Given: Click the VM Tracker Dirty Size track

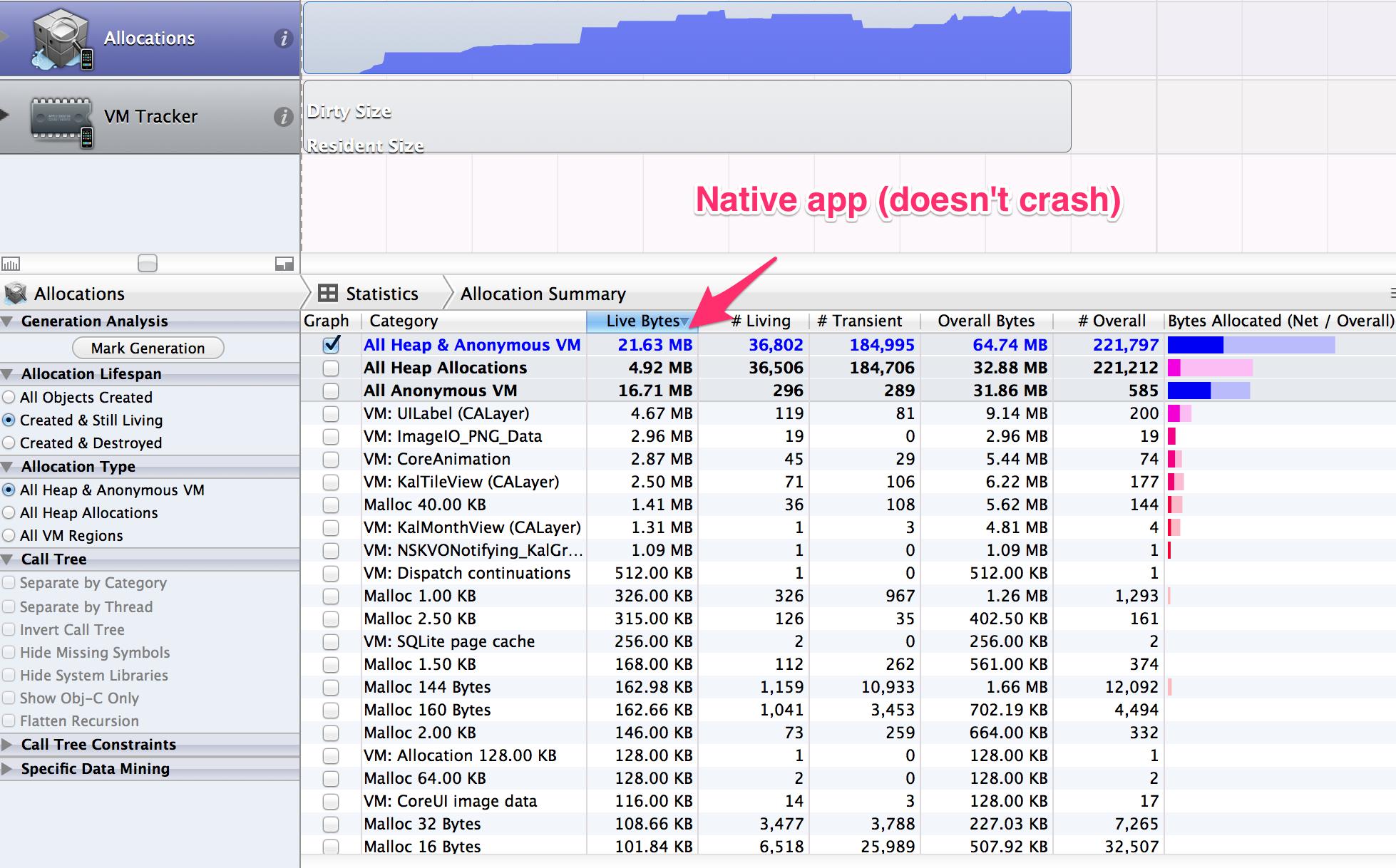Looking at the screenshot, I should (x=687, y=116).
